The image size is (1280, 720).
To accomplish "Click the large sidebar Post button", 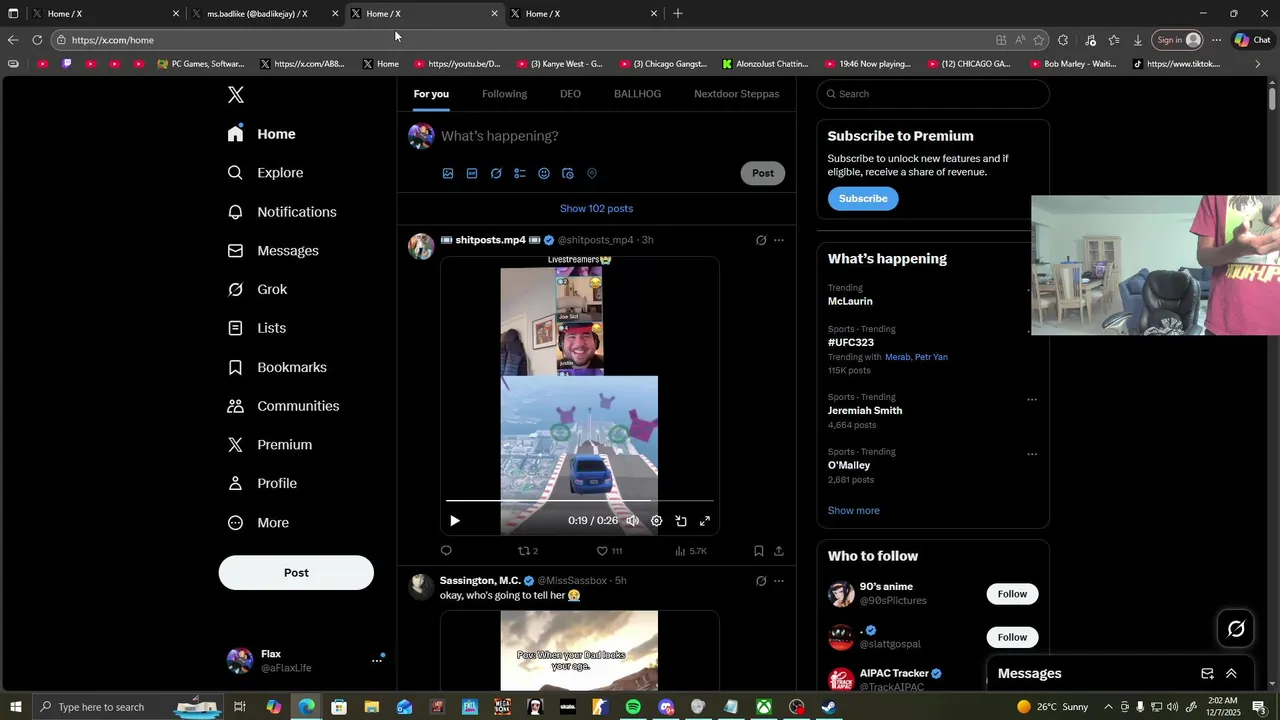I will click(x=296, y=573).
